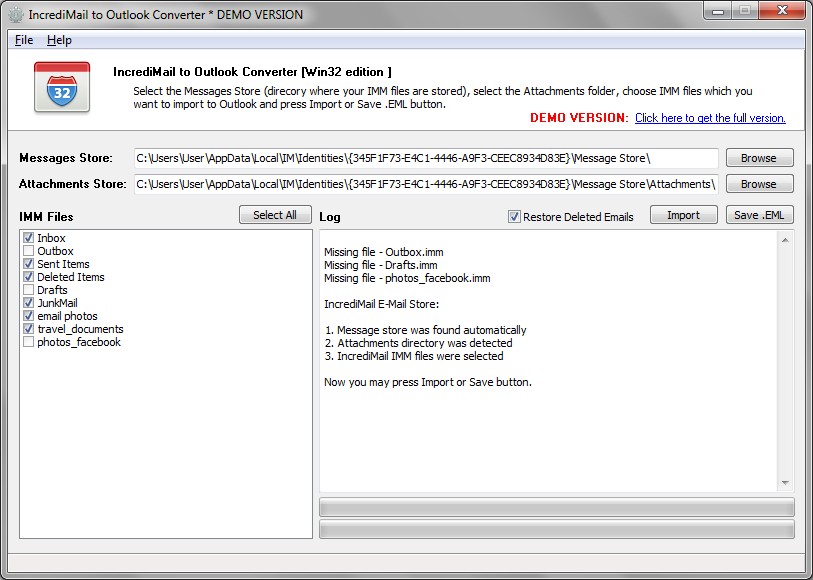Open the full version link

(x=710, y=118)
